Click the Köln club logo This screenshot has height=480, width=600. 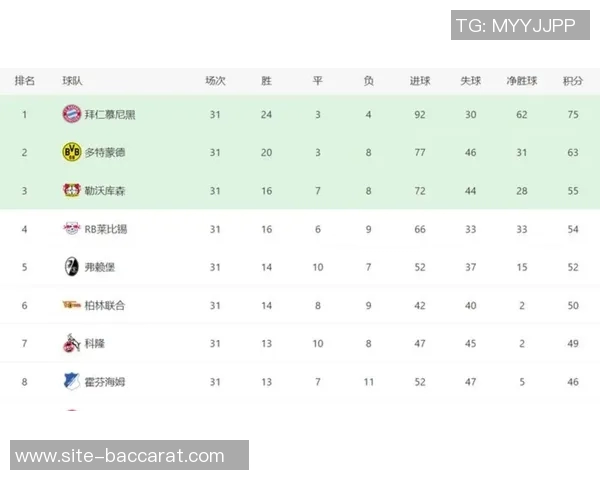pyautogui.click(x=71, y=343)
